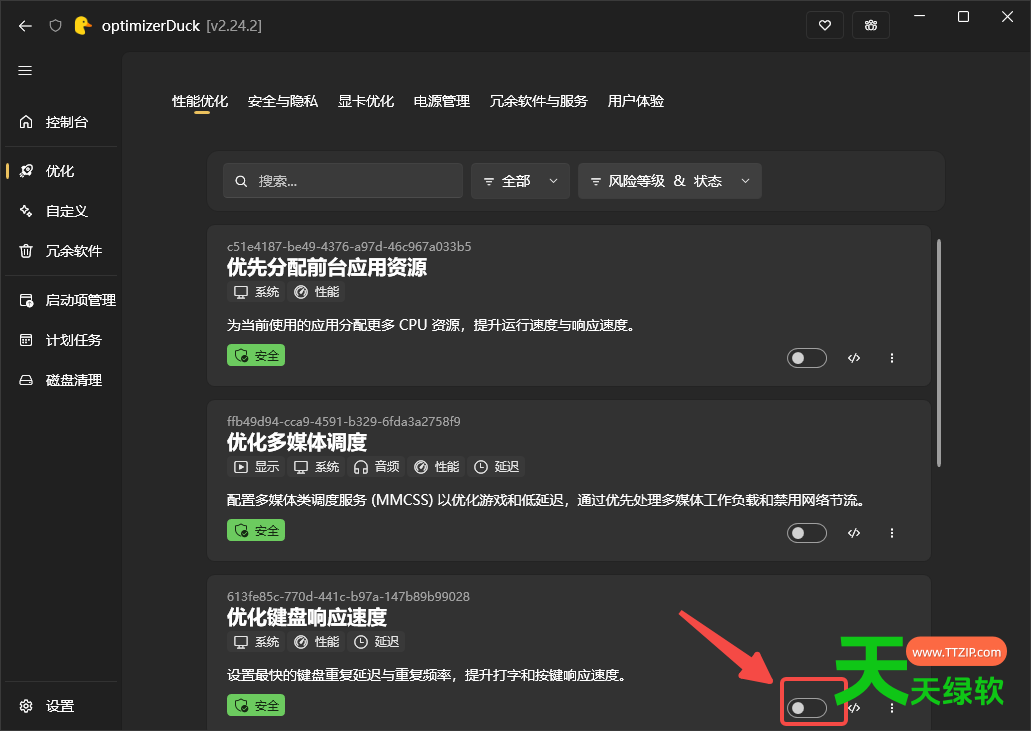1031x731 pixels.
Task: Switch to 性能优化 tab
Action: (x=200, y=101)
